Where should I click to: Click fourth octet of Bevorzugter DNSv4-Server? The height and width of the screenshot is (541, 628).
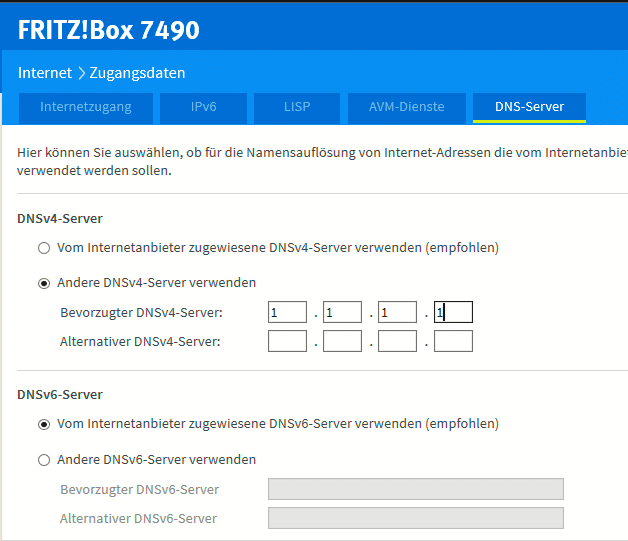(x=453, y=313)
